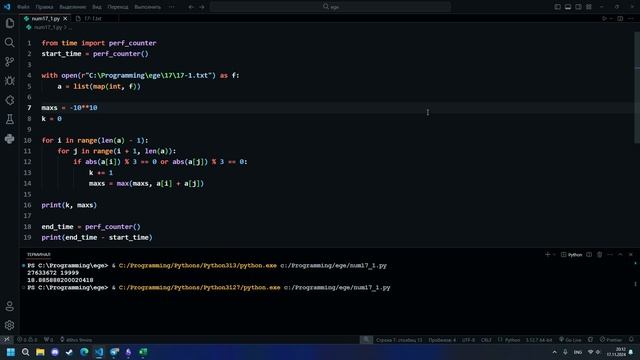This screenshot has width=640, height=360.
Task: Open the overflow ellipsis in menu bar
Action: click(x=171, y=7)
